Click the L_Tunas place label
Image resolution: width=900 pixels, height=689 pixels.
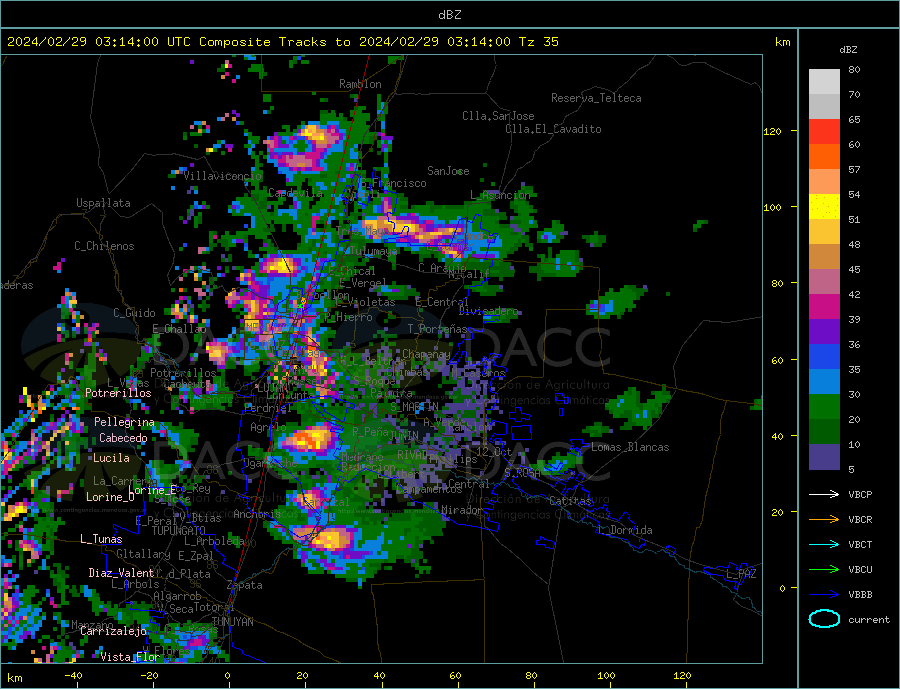101,539
